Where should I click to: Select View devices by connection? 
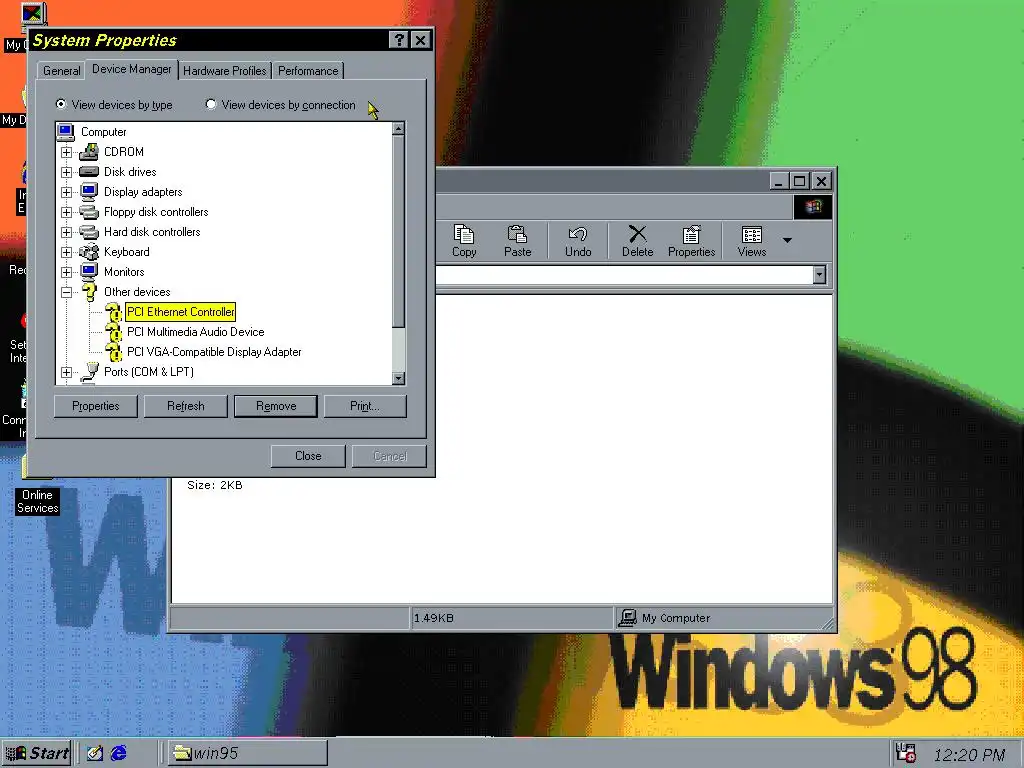(x=281, y=104)
